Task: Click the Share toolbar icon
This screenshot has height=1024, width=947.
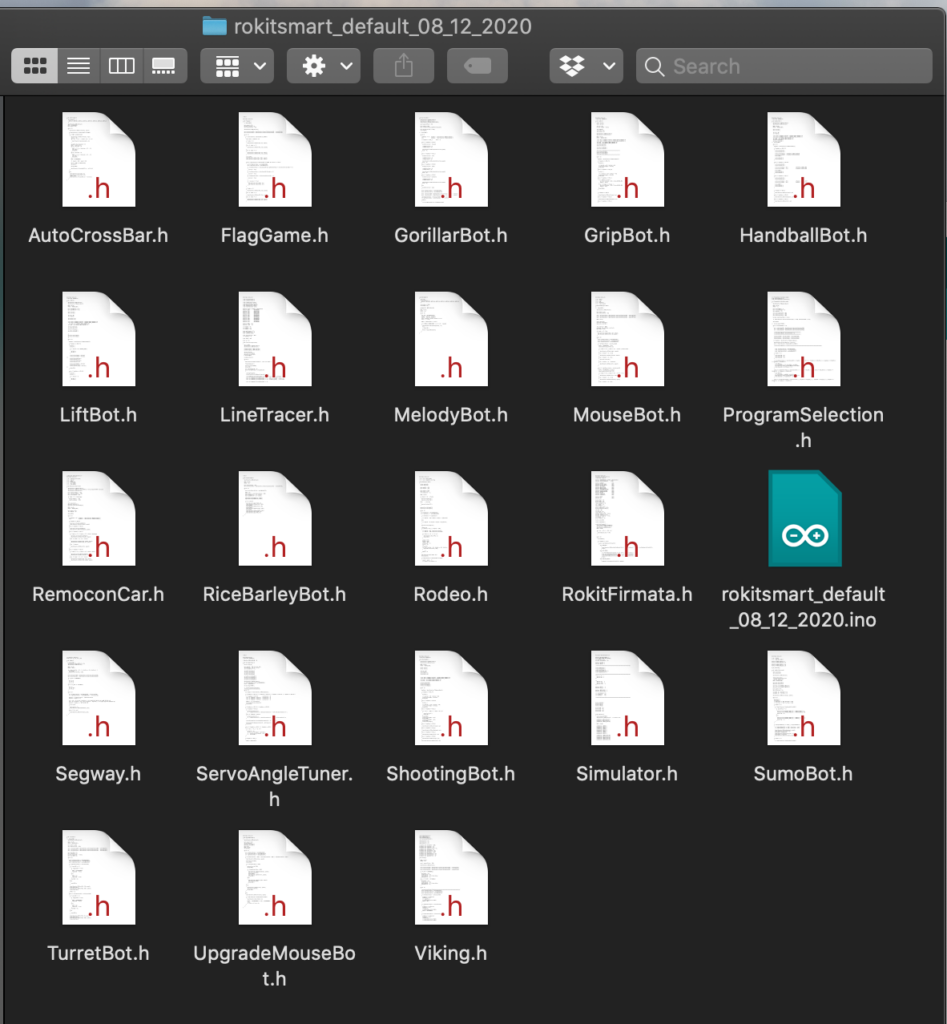Action: click(403, 66)
